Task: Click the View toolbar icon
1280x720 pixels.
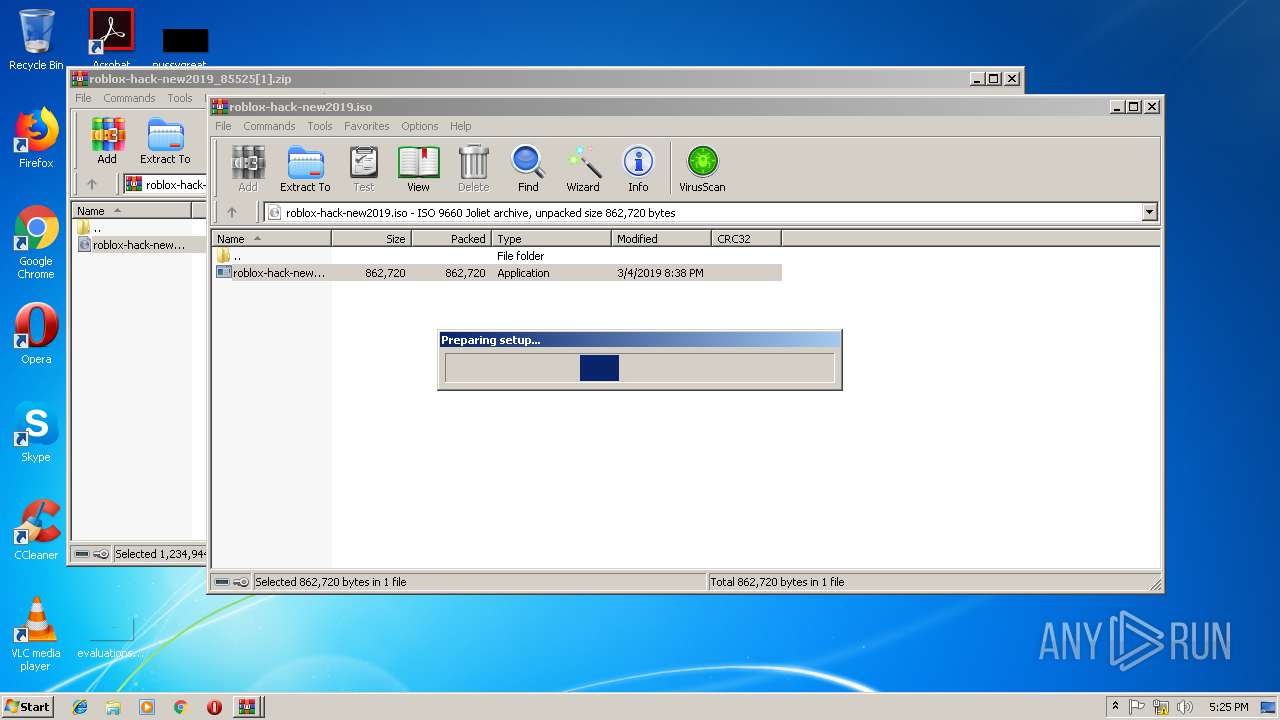Action: coord(418,169)
